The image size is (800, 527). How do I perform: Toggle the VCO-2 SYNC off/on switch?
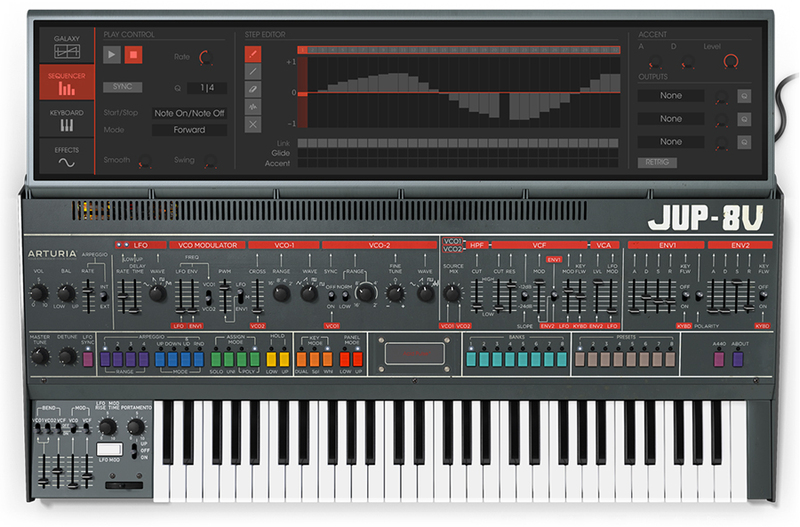(x=331, y=296)
